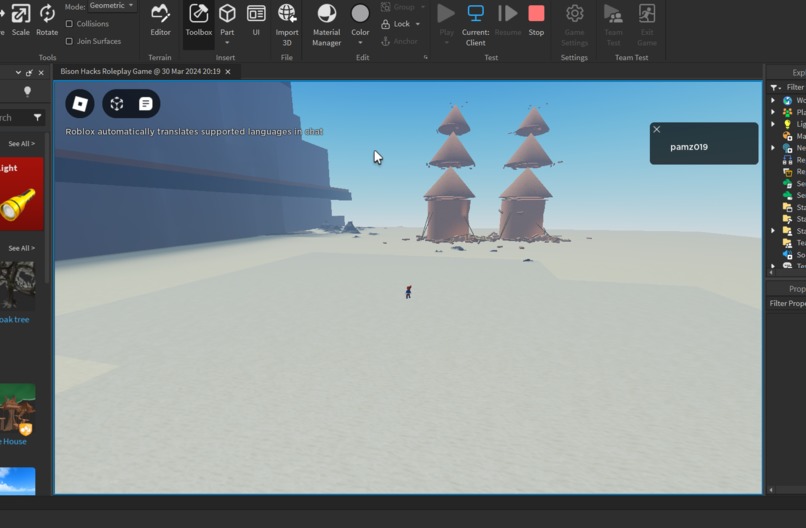
Task: Expand the NetworkClient node in Explorer
Action: coord(773,148)
